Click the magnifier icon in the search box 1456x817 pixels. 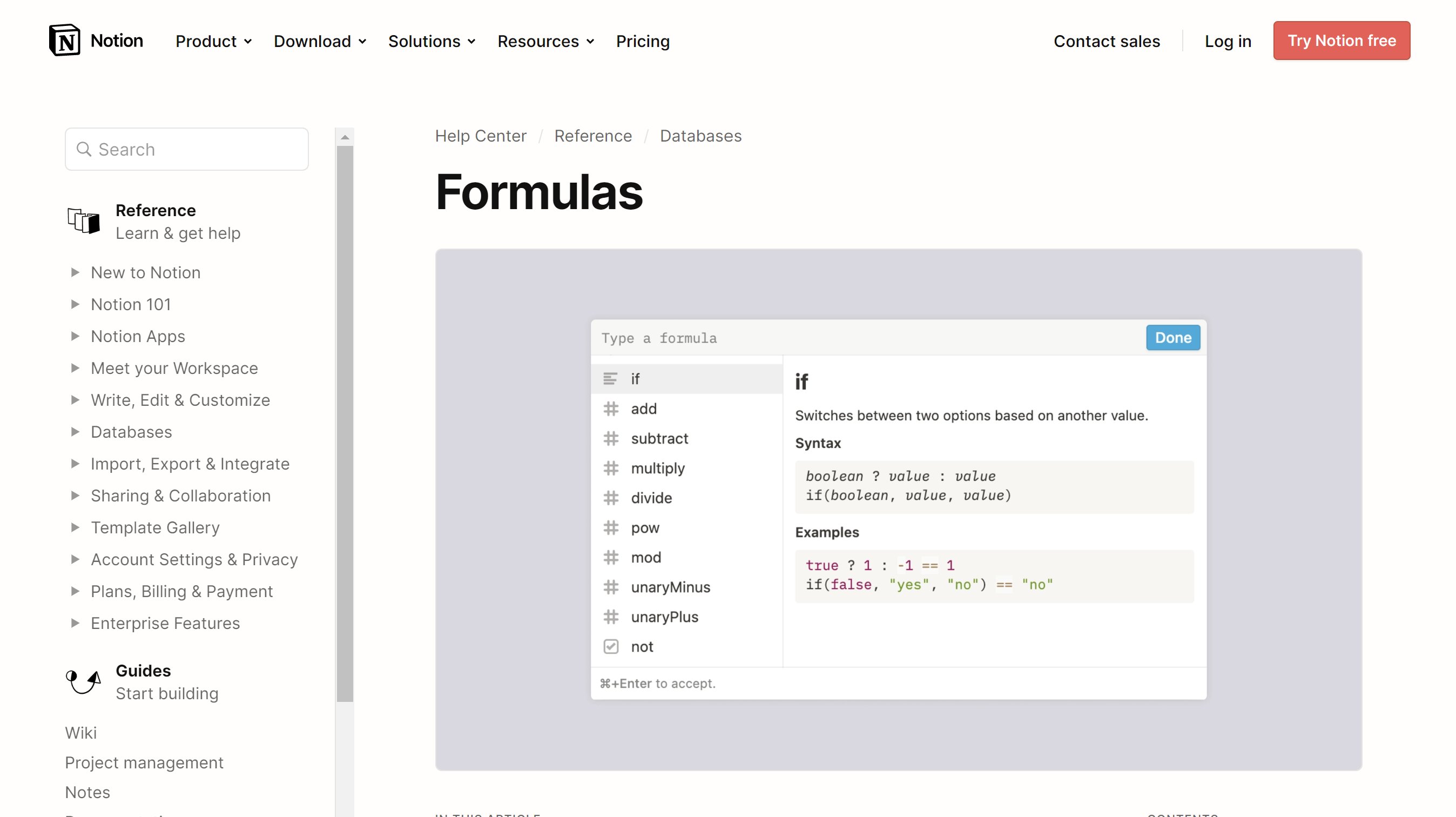click(x=85, y=149)
